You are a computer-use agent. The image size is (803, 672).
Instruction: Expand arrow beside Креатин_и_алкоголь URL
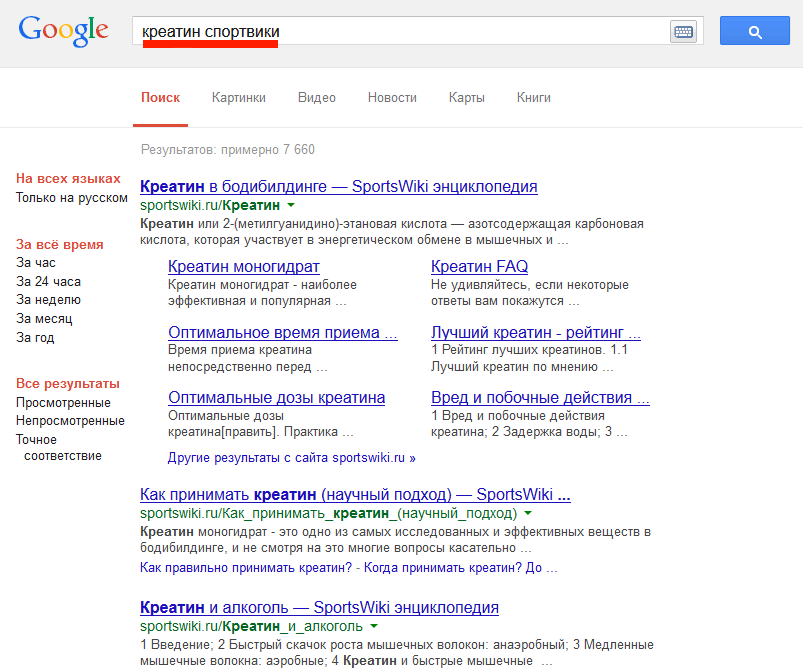(x=374, y=626)
